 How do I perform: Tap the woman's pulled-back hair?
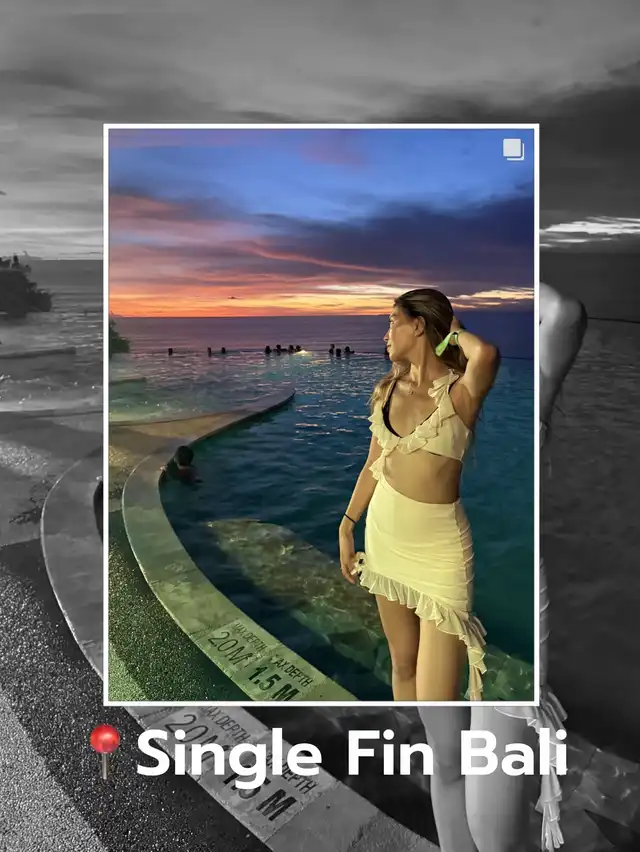[430, 315]
